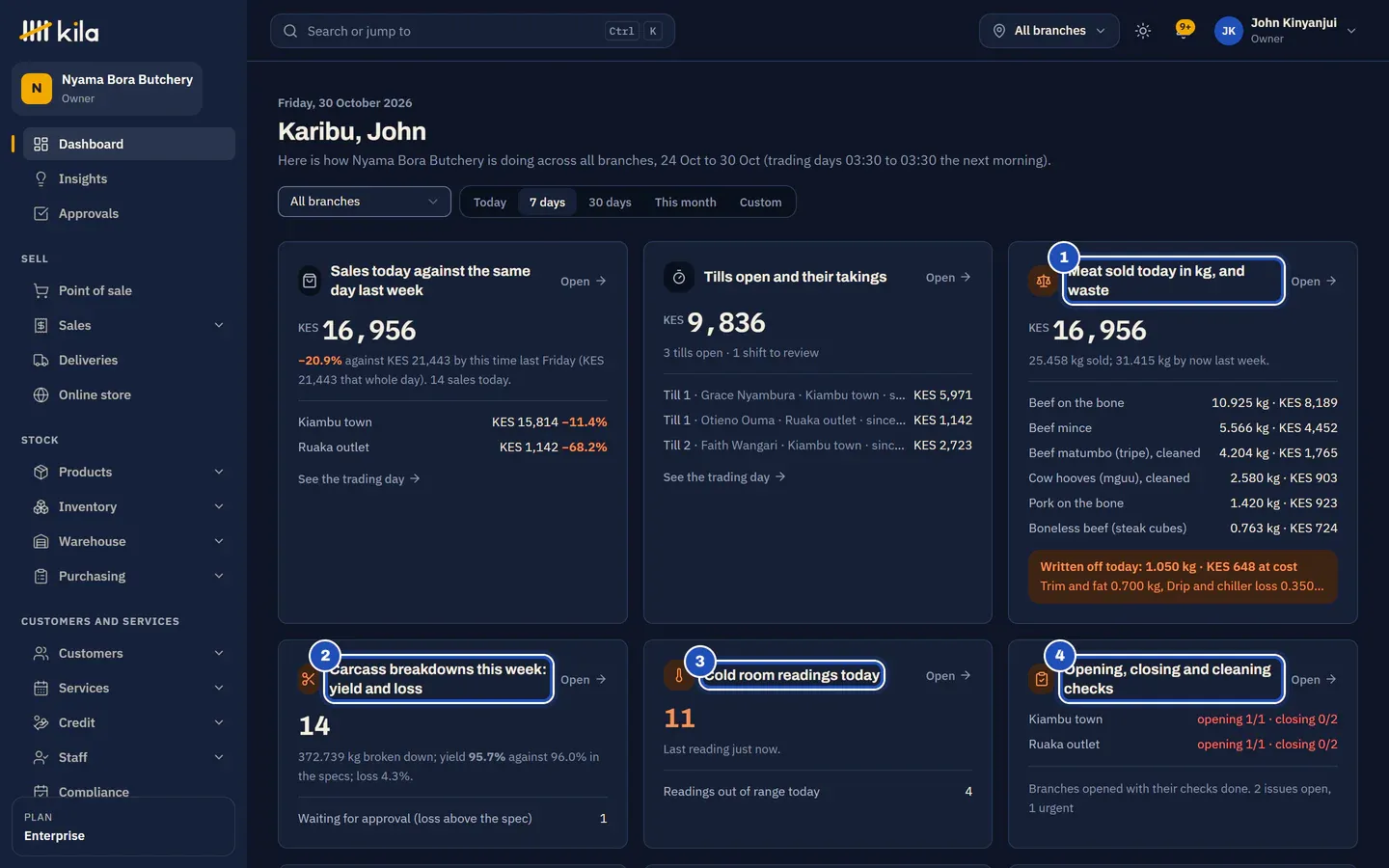Open the All branches dropdown in header
Viewport: 1389px width, 868px height.
[1049, 31]
